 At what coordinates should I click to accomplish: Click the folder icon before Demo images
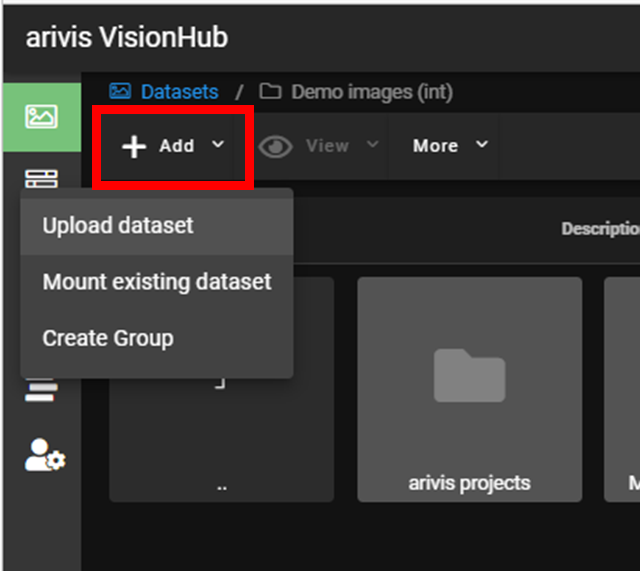tap(270, 91)
